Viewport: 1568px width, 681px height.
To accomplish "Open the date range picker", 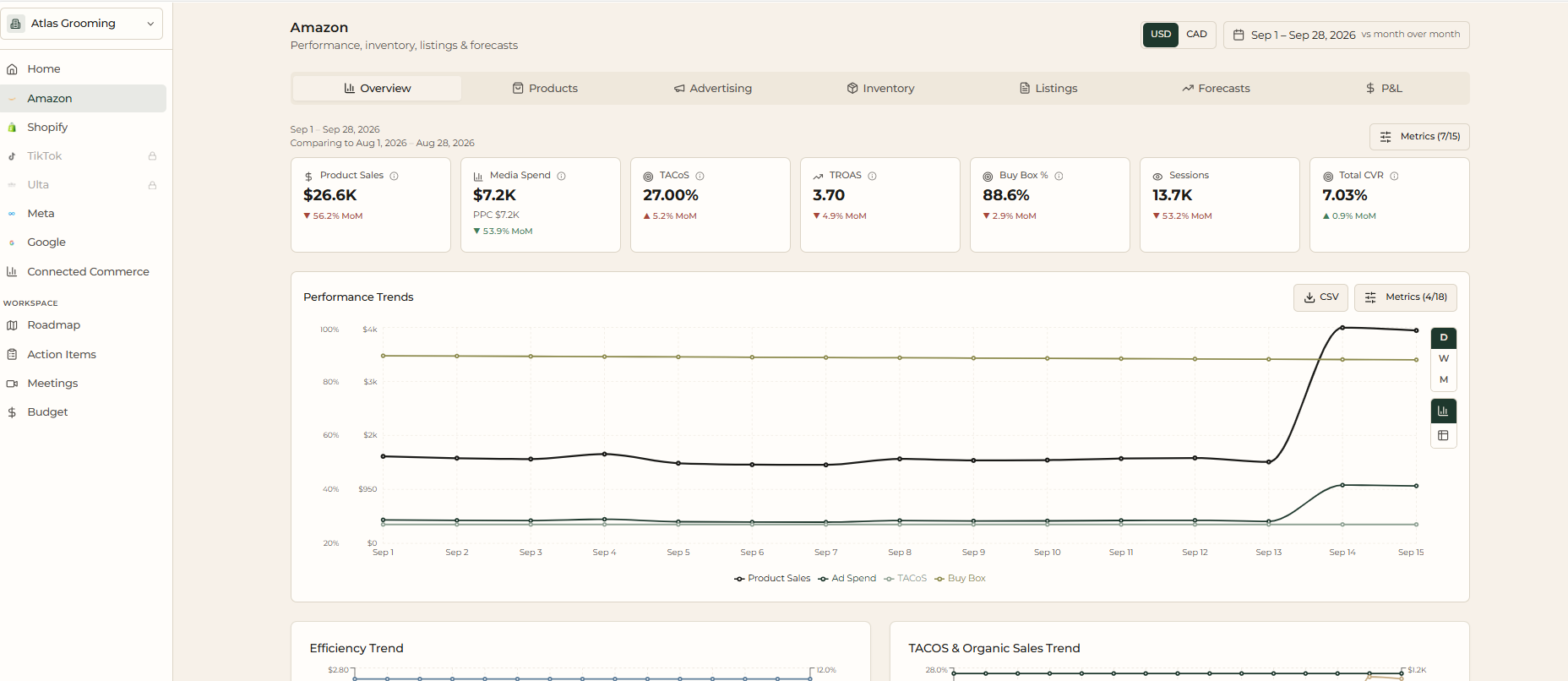I will 1347,35.
